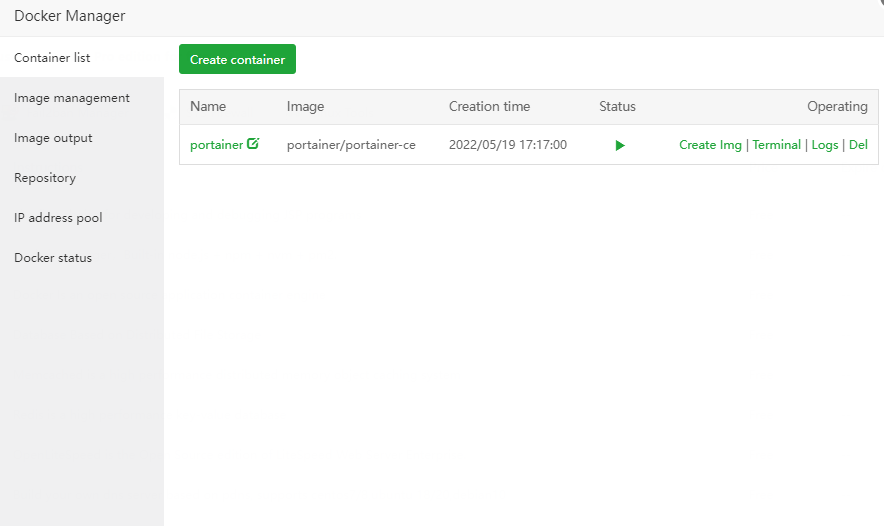This screenshot has height=526, width=884.
Task: Show Logs for the portainer container
Action: click(825, 145)
